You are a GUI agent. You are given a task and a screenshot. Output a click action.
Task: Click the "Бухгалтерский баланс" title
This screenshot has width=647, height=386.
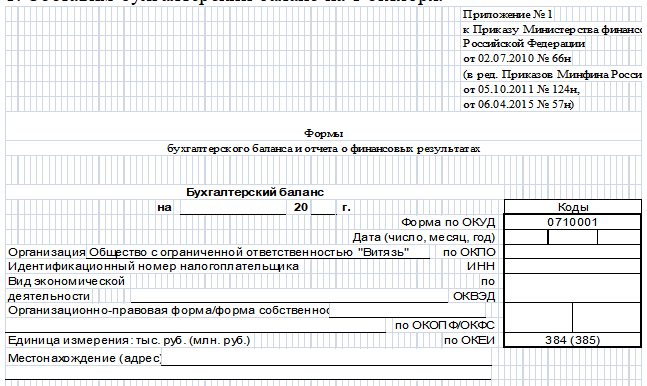pyautogui.click(x=255, y=192)
